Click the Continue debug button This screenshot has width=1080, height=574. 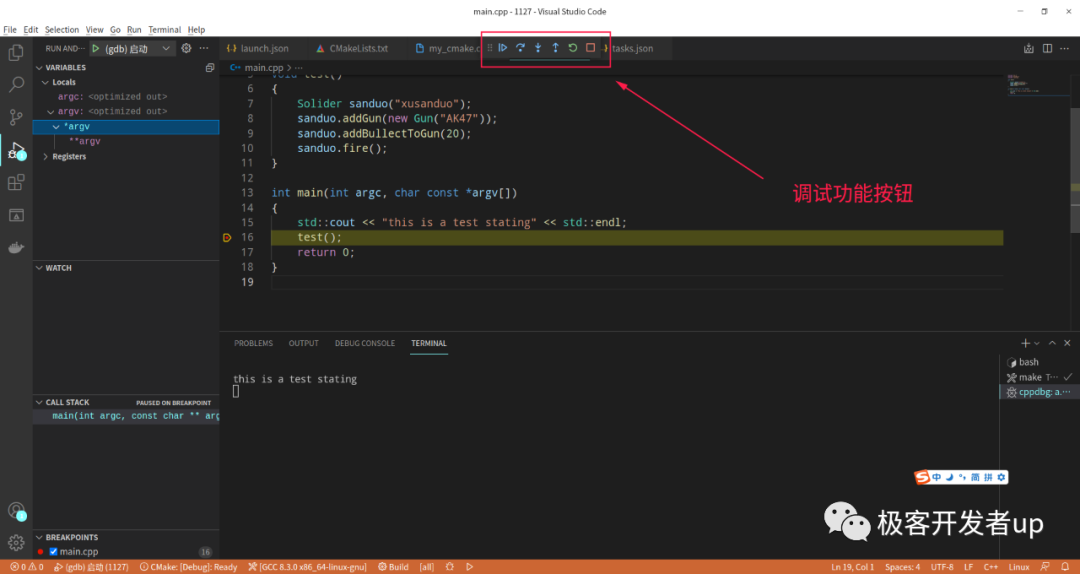(x=503, y=48)
